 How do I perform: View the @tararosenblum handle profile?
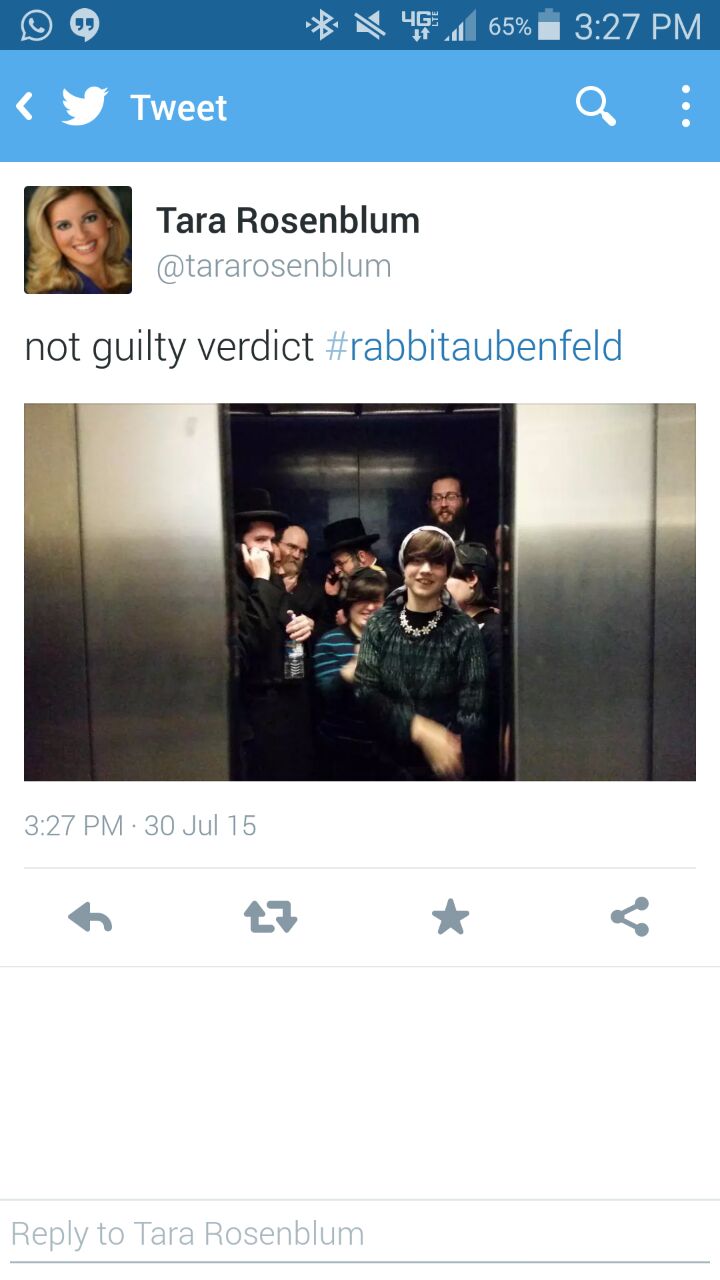[x=273, y=266]
